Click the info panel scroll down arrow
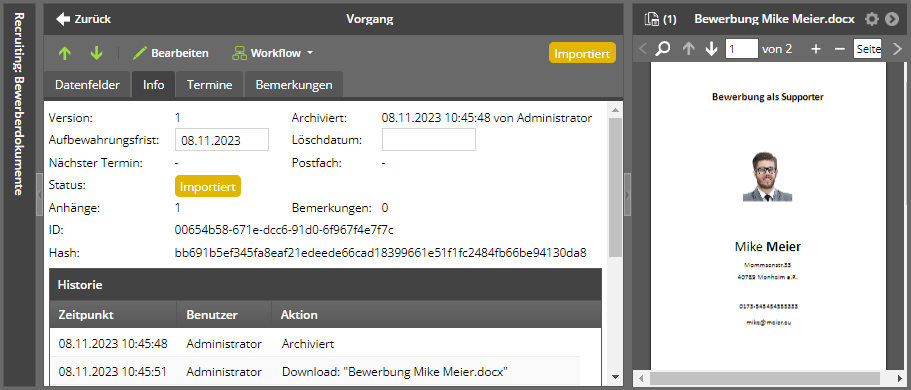Screen dimensions: 911x390 pos(615,377)
